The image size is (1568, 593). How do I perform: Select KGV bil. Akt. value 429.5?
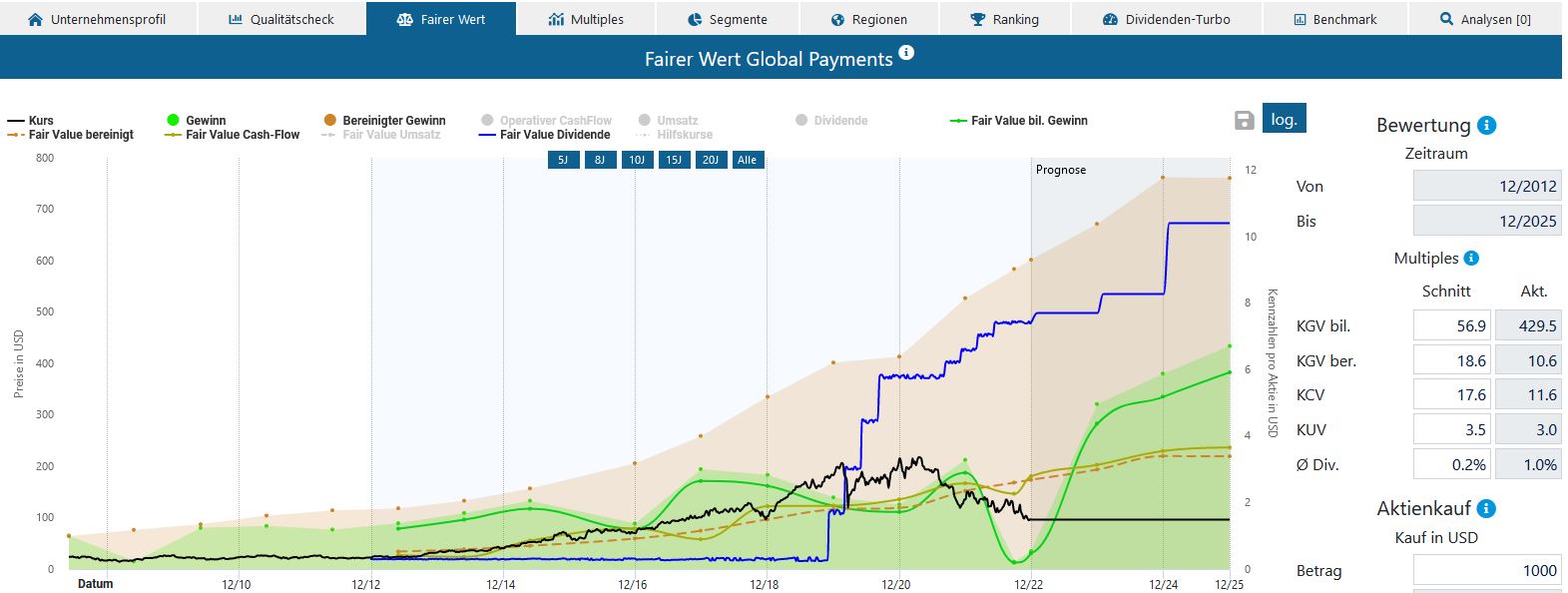click(x=1528, y=325)
